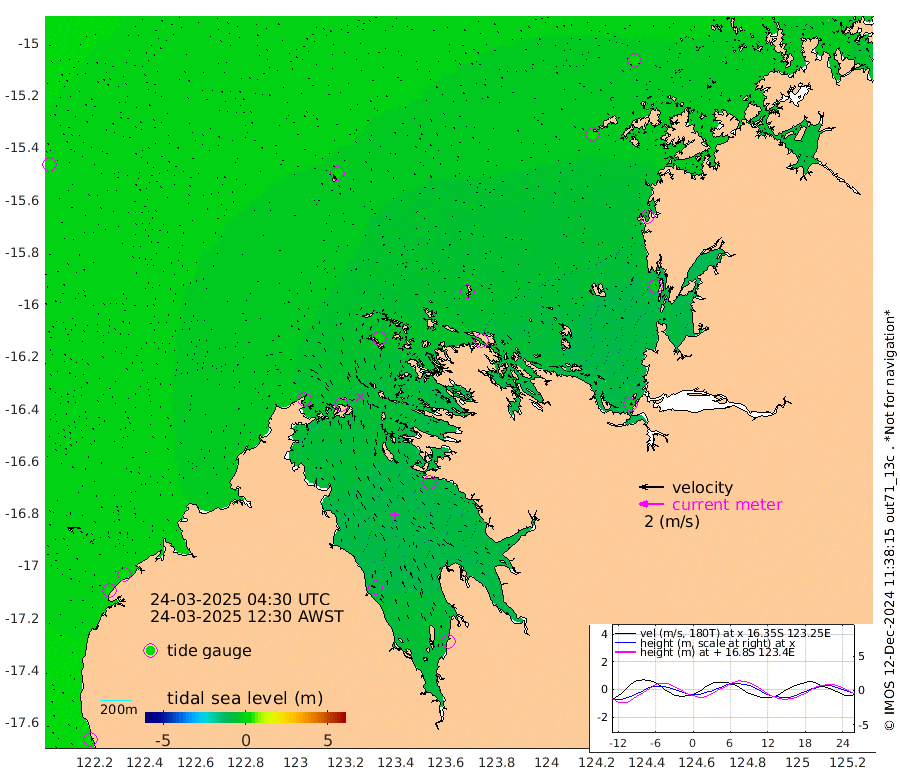Screen dimensions: 900x780
Task: Select tide gauge circle near 16.13S 123.33E
Action: coord(379,339)
